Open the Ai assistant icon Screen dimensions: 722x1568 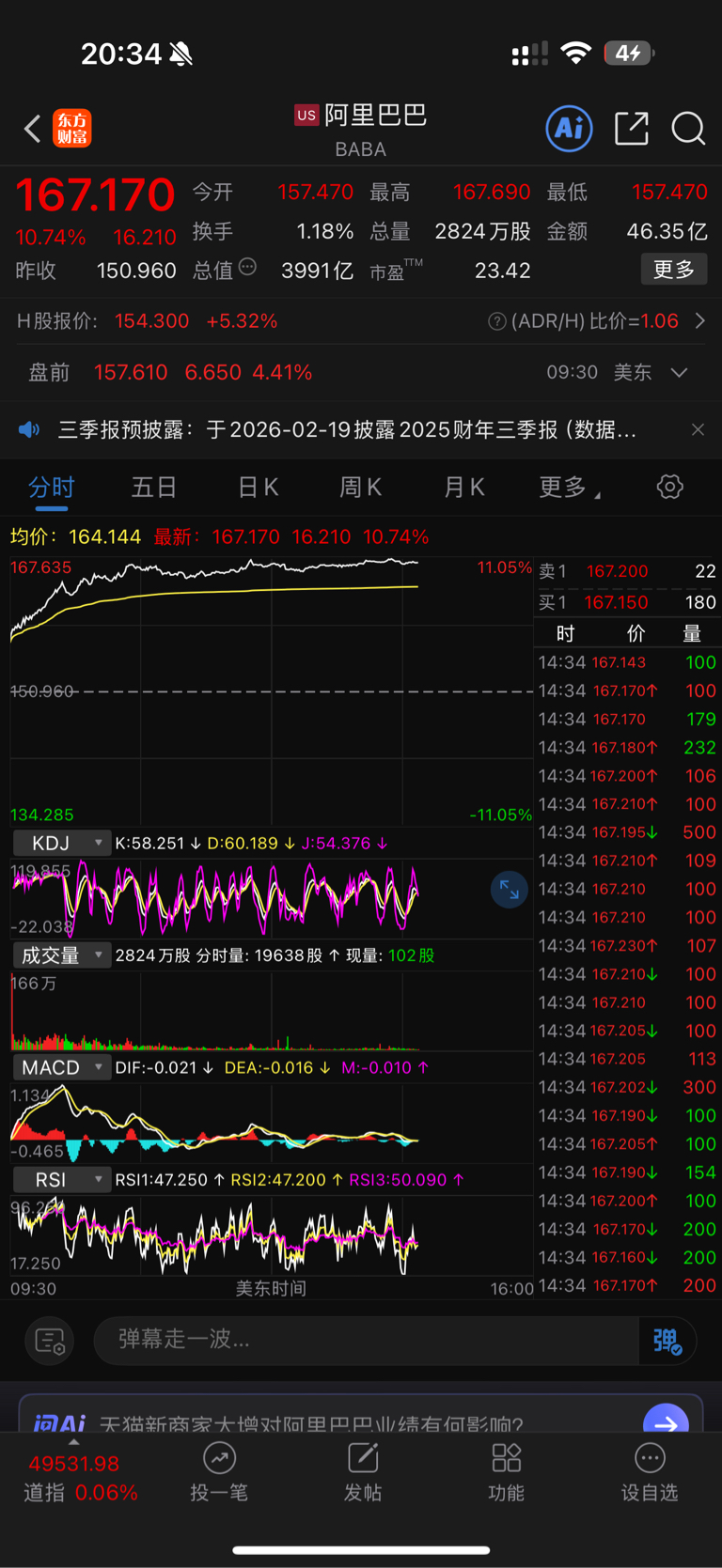569,128
